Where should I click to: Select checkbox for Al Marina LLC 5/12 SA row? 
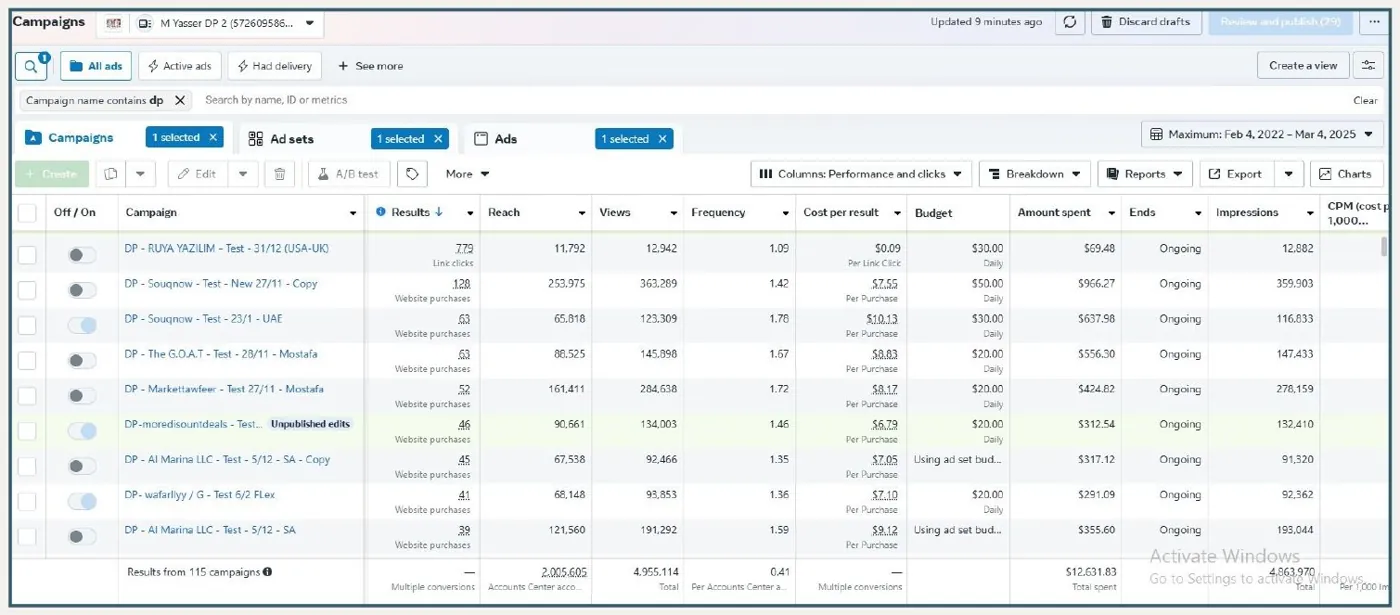coord(27,537)
